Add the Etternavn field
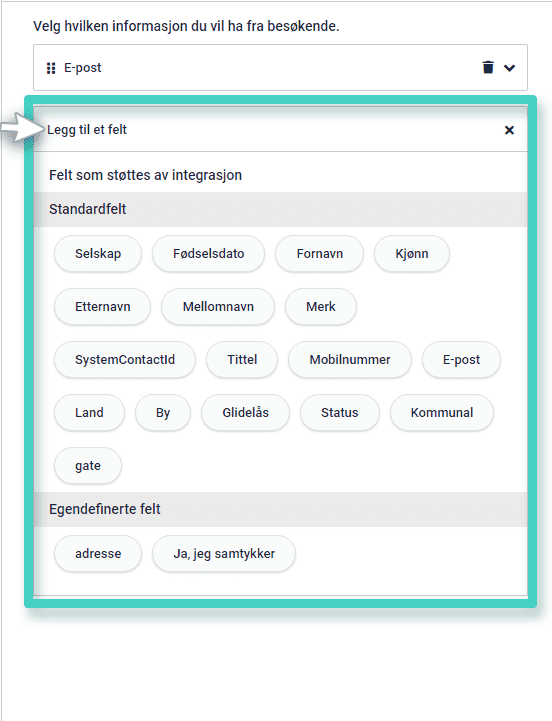The width and height of the screenshot is (552, 721). pyautogui.click(x=103, y=306)
